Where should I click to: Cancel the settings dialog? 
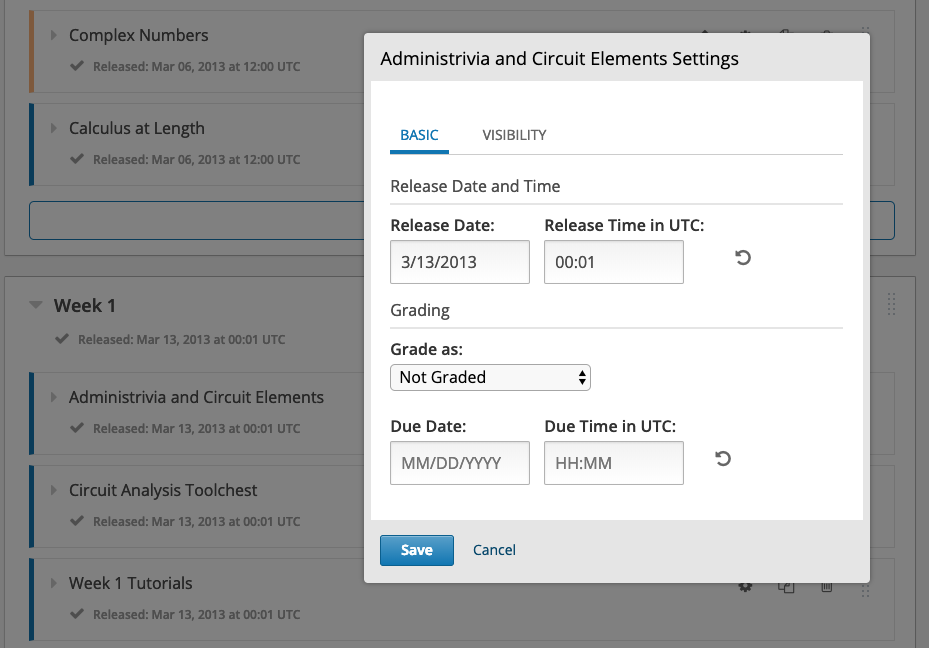[494, 550]
